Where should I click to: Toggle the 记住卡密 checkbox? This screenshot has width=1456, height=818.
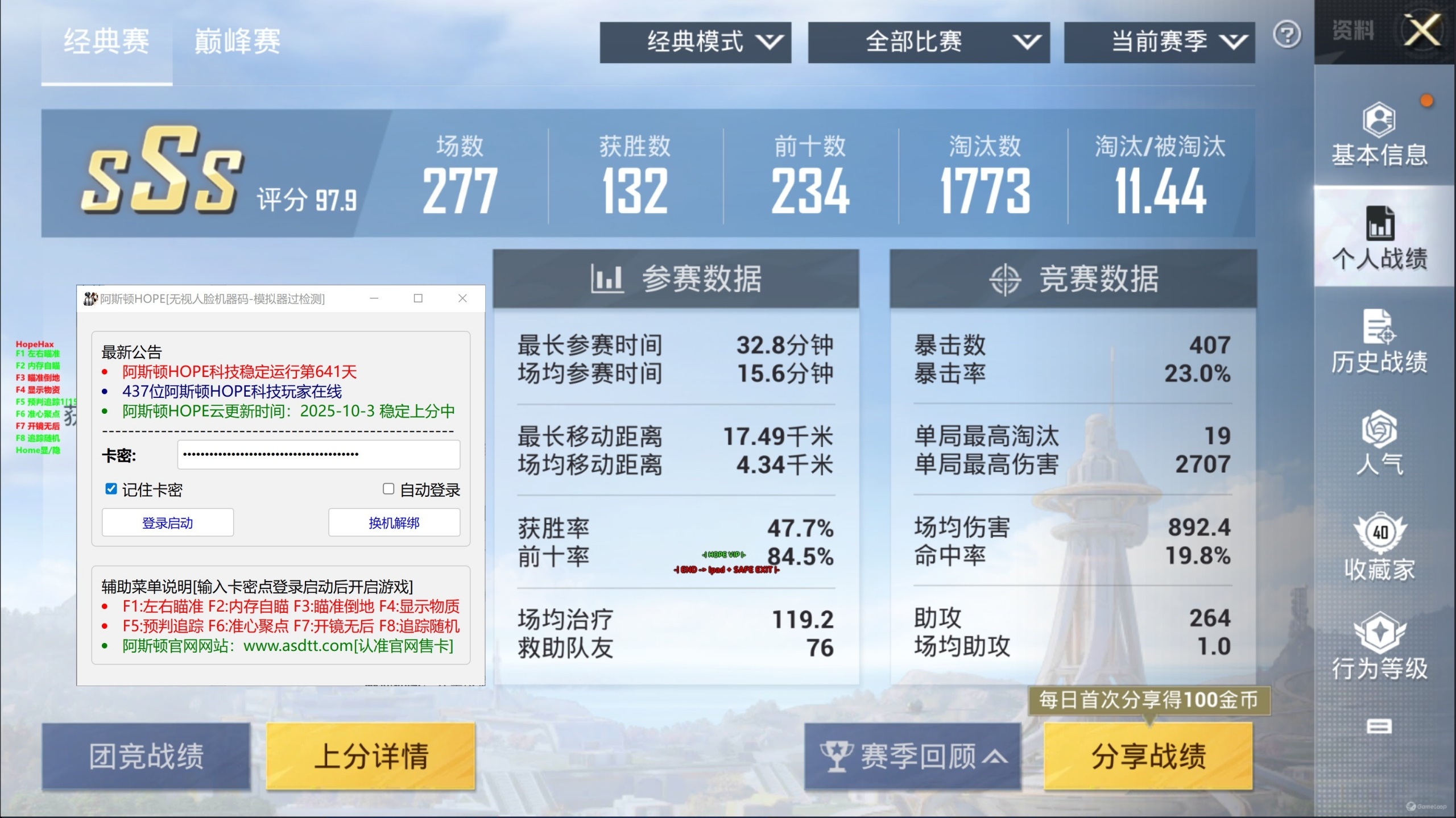(111, 489)
